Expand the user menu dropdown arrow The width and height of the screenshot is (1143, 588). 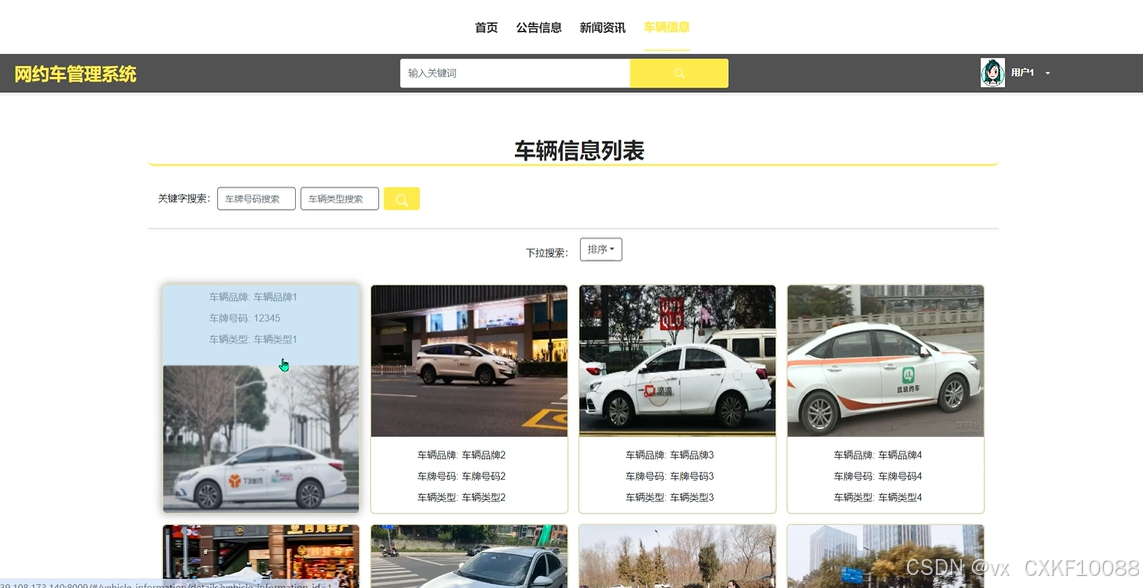[1048, 73]
